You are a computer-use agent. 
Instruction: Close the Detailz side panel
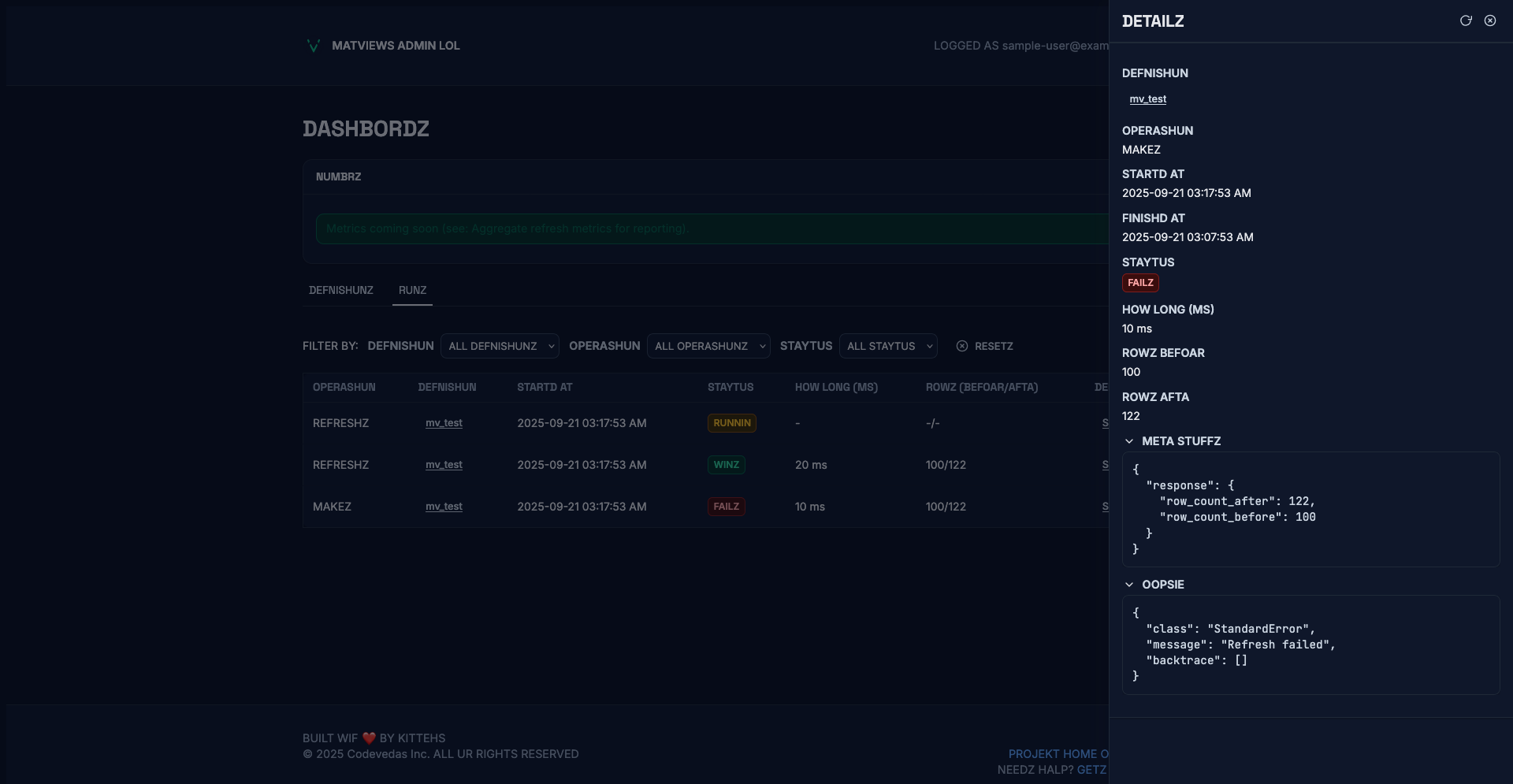point(1490,21)
